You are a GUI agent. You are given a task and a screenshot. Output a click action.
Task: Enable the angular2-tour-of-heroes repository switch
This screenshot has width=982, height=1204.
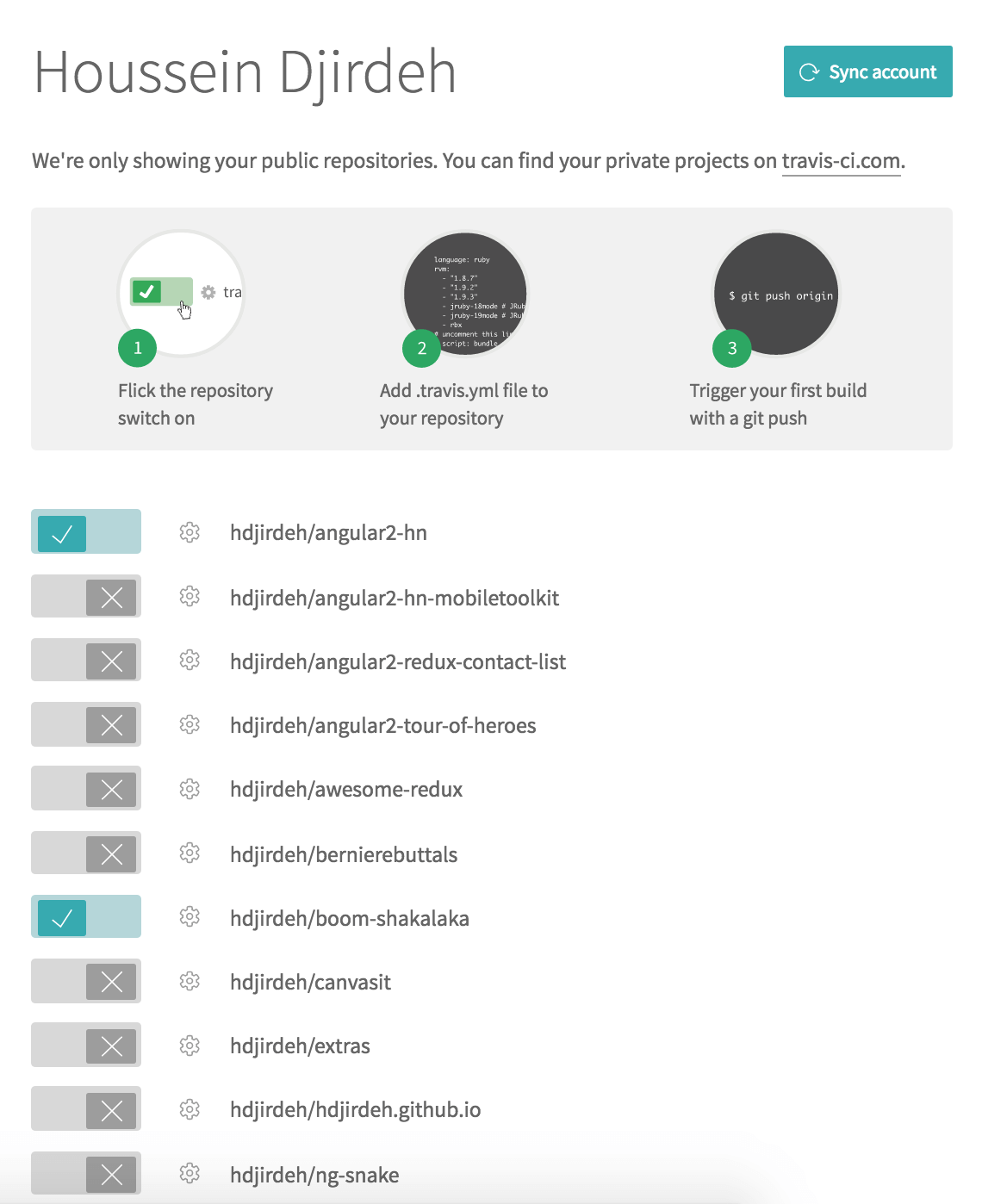(86, 724)
